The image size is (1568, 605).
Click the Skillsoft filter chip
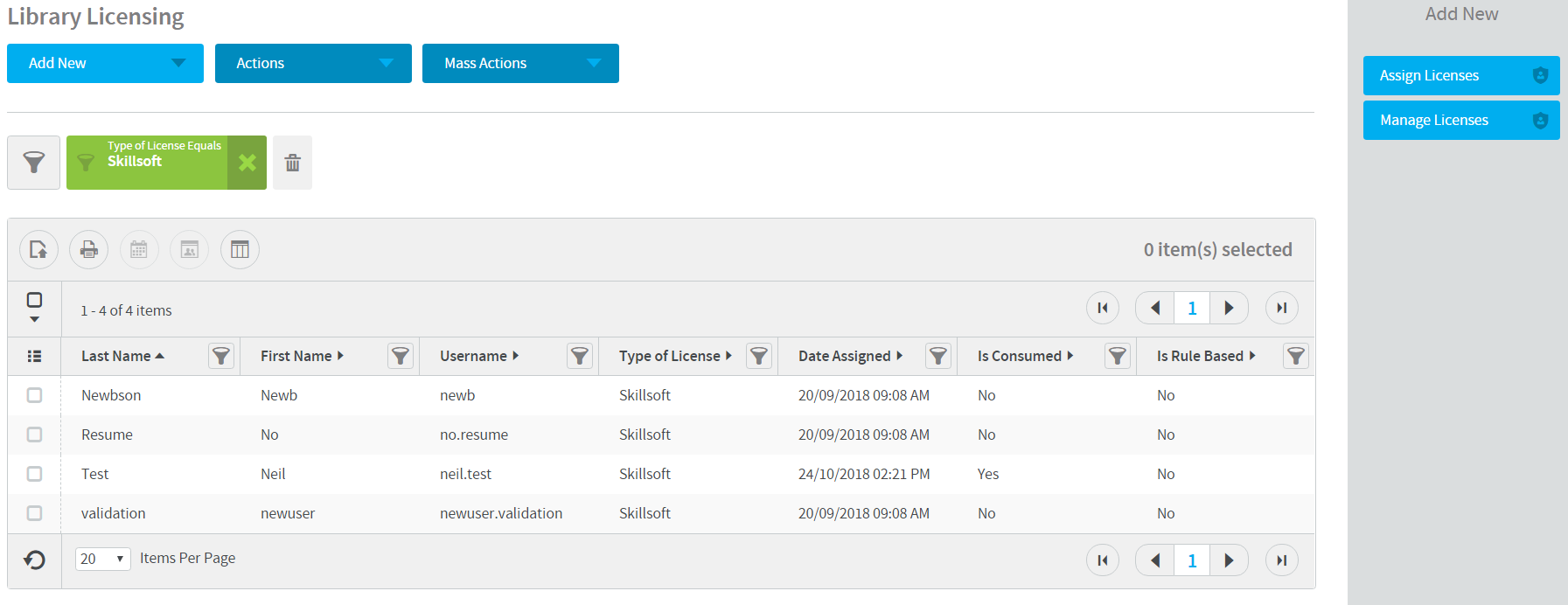147,163
